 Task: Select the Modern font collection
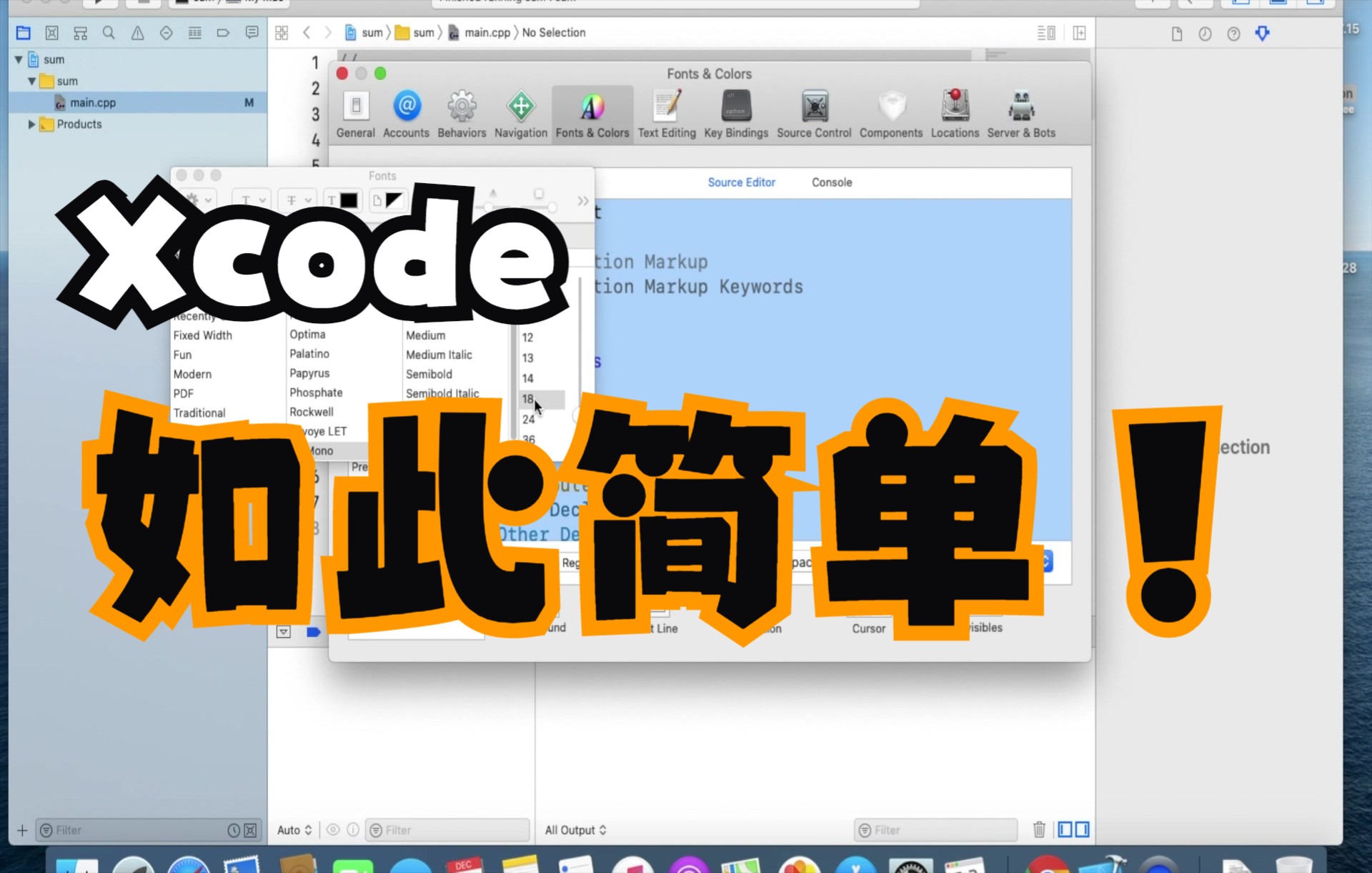click(192, 374)
